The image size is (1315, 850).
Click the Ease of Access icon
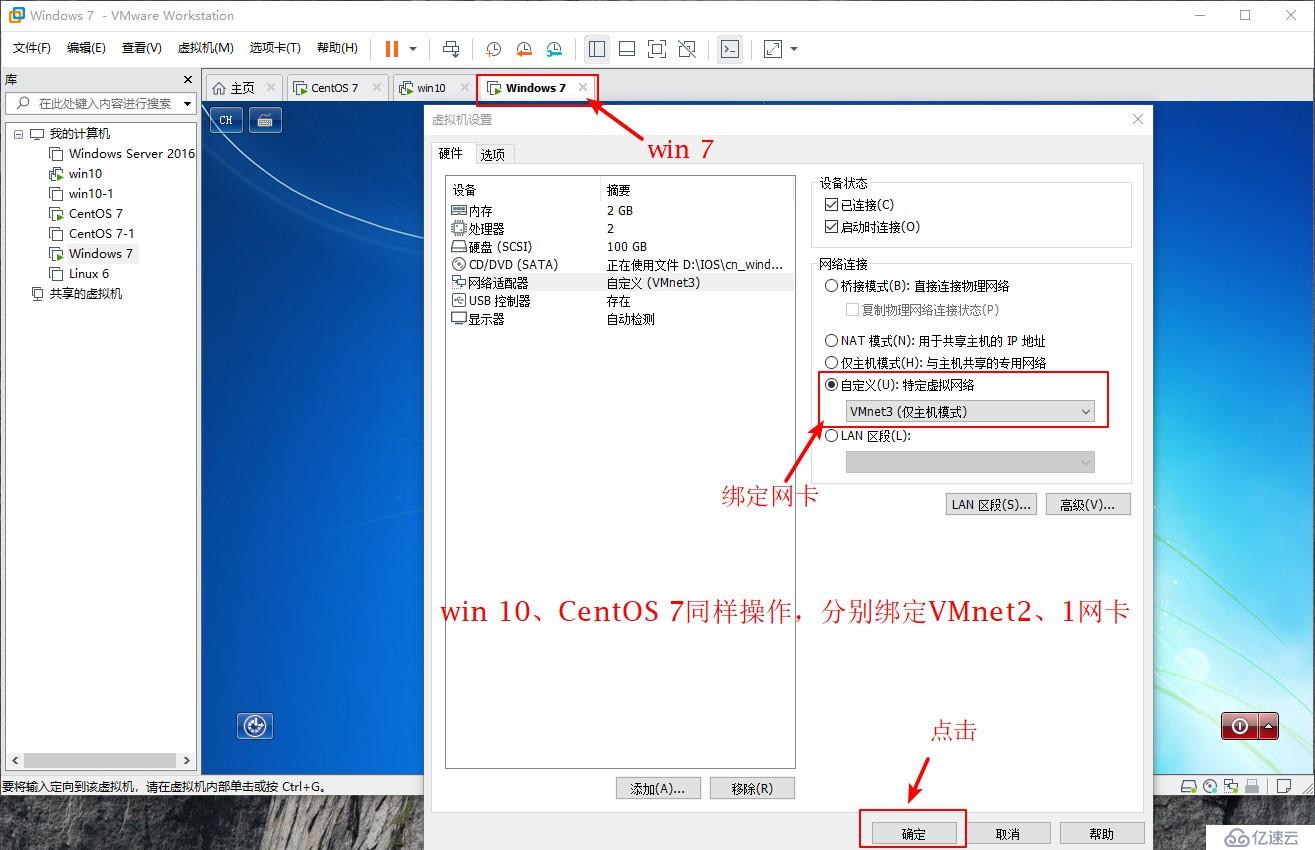point(255,726)
